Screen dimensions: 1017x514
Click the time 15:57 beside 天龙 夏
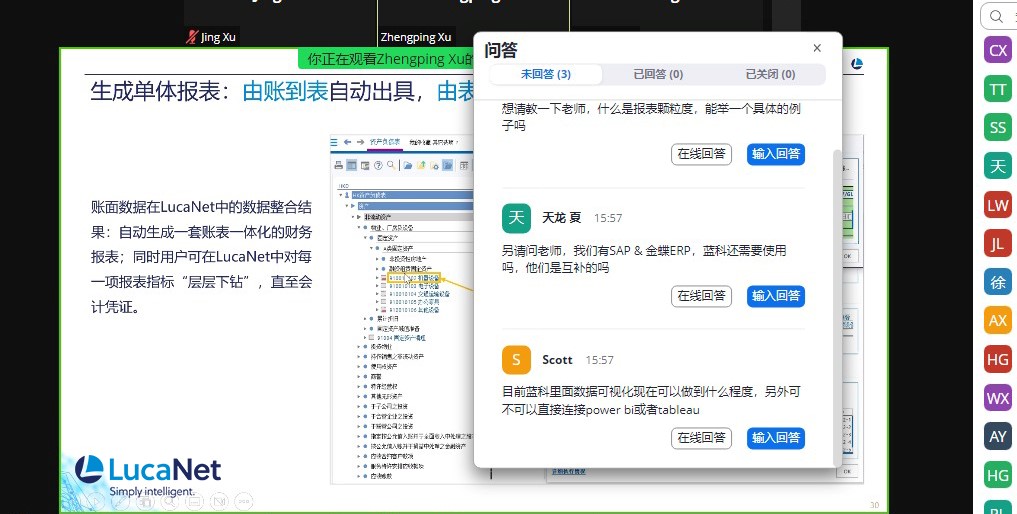(608, 218)
